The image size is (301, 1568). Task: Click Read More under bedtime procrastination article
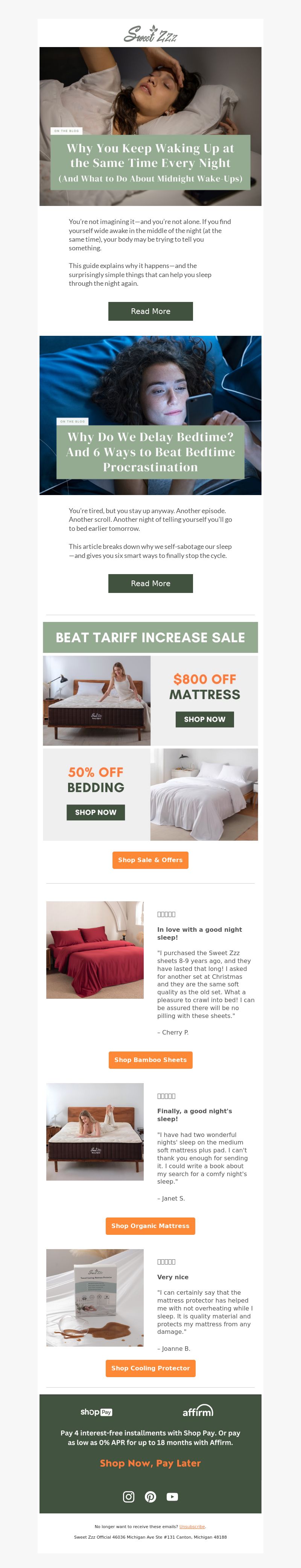(151, 583)
